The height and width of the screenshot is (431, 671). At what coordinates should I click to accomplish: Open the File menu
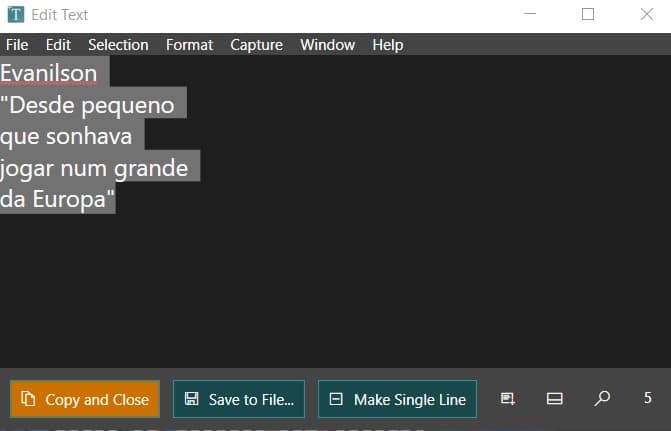tap(17, 45)
